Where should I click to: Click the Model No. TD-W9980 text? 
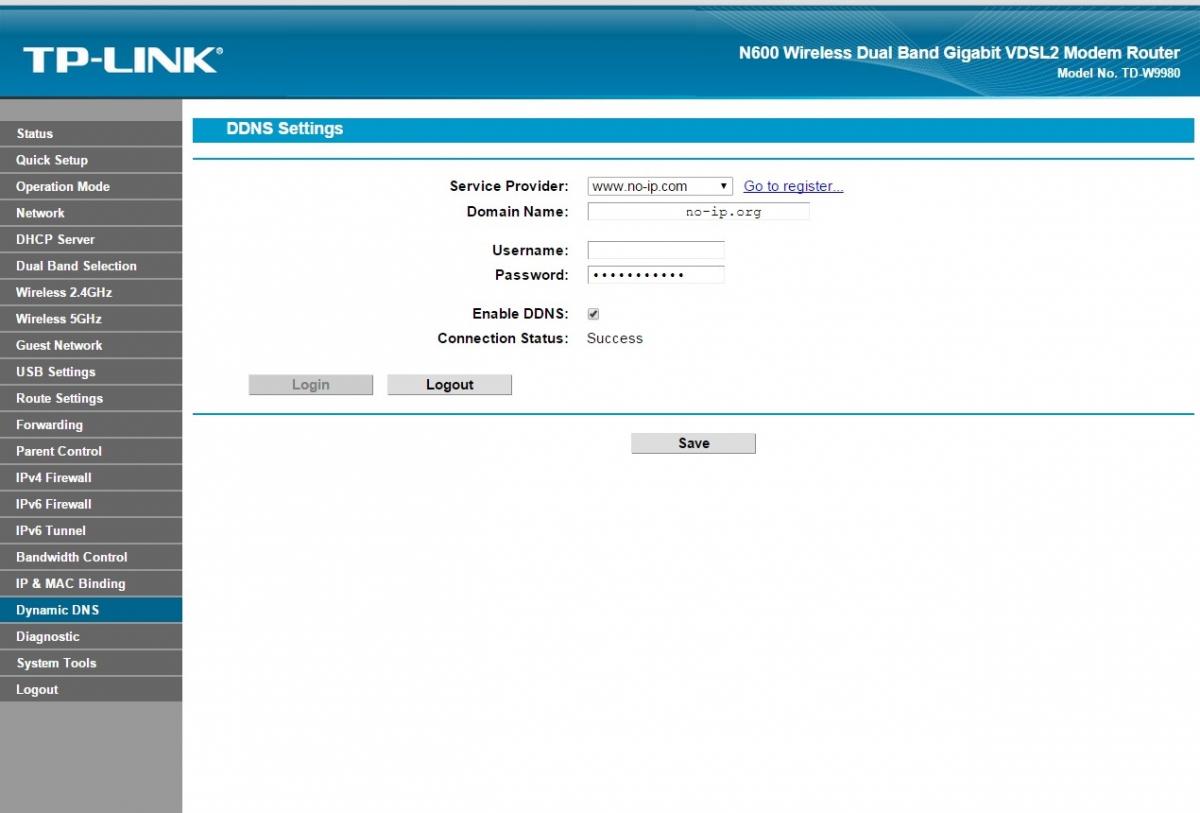(x=1118, y=74)
